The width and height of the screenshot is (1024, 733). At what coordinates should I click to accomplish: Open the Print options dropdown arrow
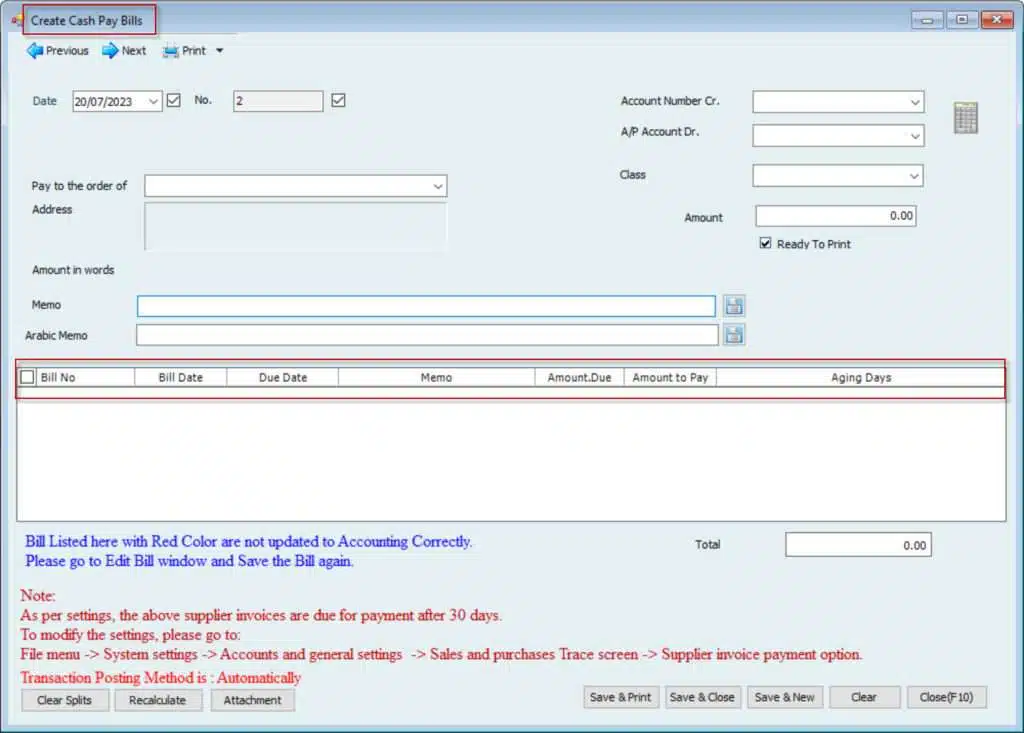coord(220,51)
